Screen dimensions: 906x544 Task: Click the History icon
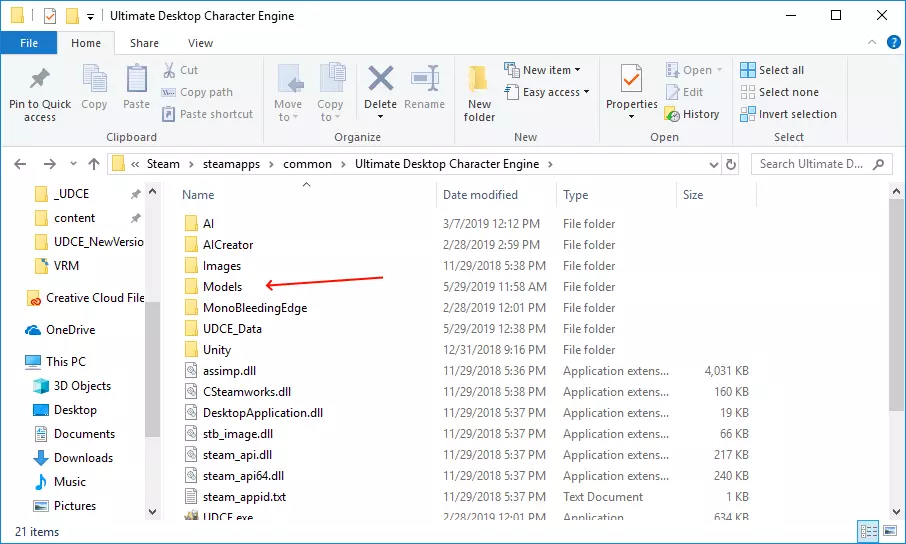672,114
